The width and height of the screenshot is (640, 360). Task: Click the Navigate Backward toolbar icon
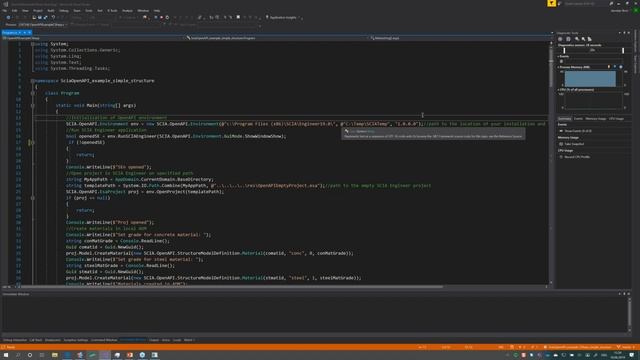coord(8,18)
